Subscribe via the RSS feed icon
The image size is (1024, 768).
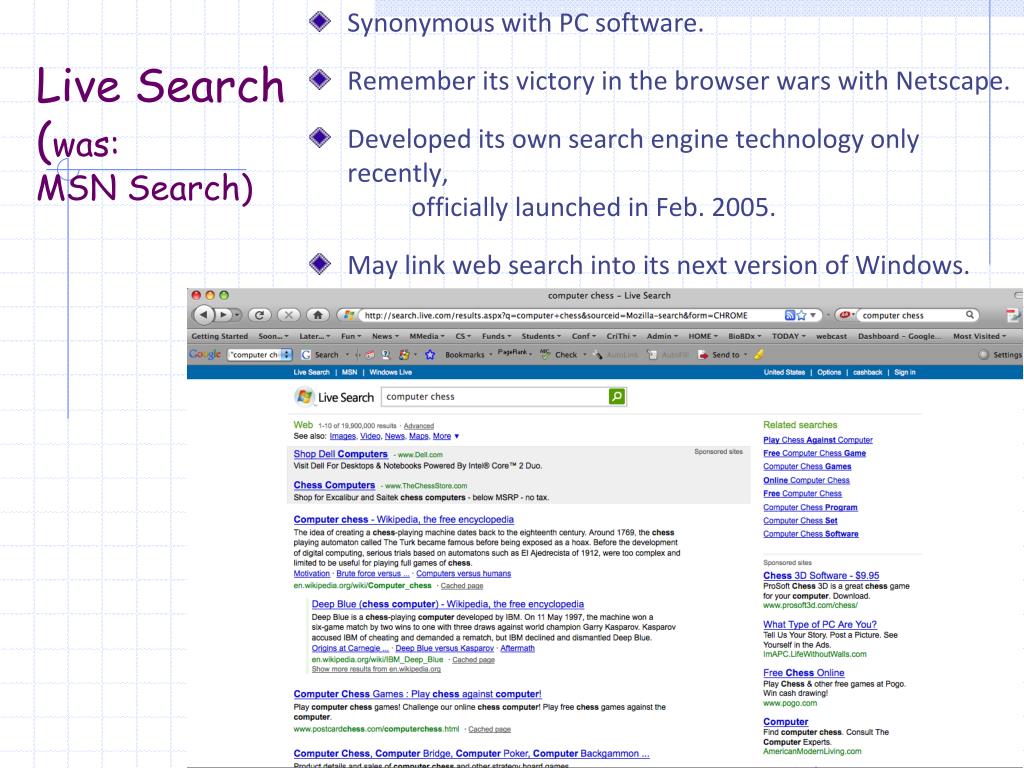click(x=790, y=315)
